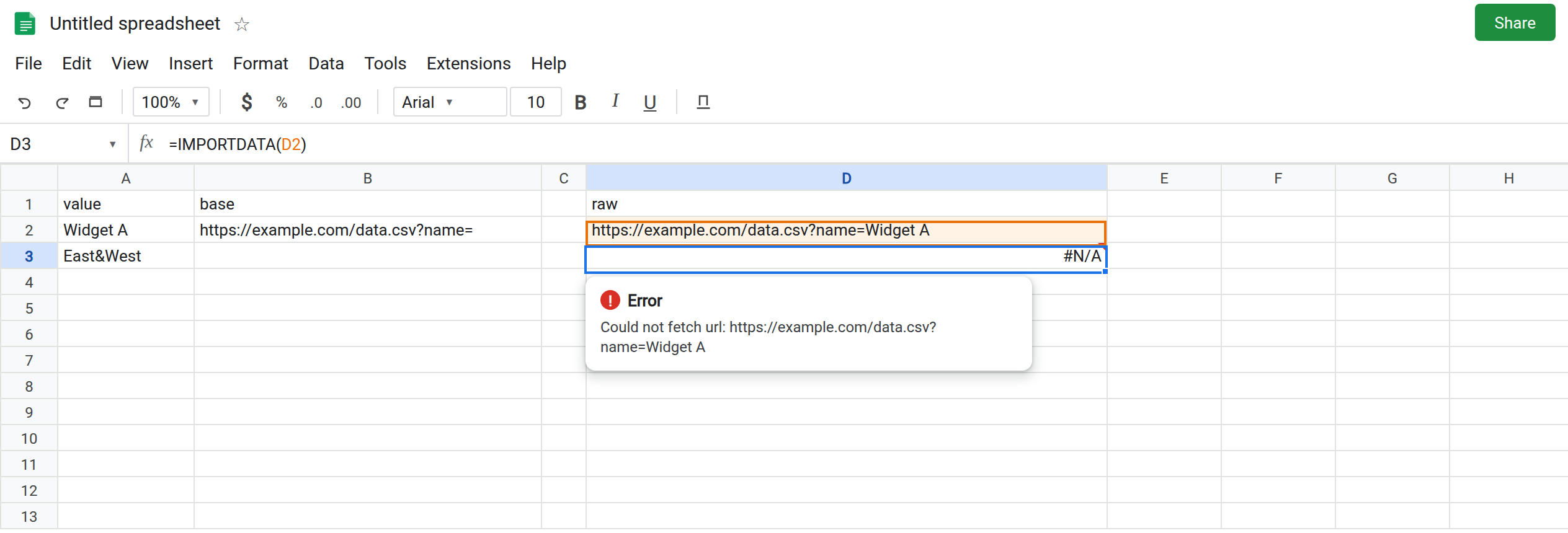Redo the last action
The height and width of the screenshot is (533, 1568).
click(61, 102)
